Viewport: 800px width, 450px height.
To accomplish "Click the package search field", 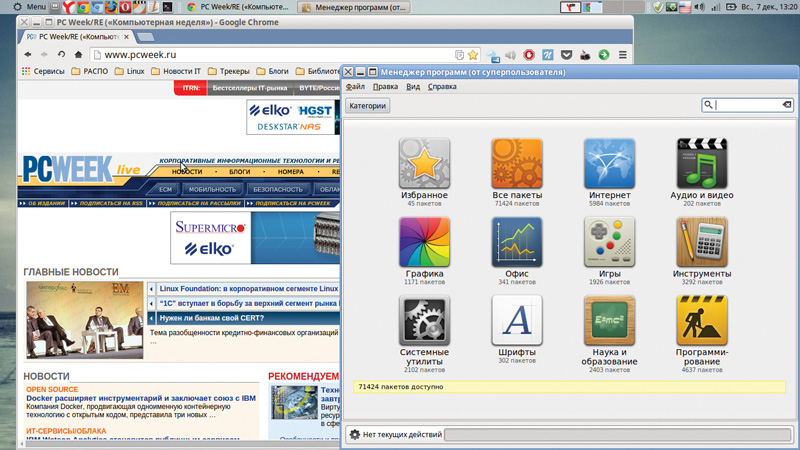I will coord(748,105).
